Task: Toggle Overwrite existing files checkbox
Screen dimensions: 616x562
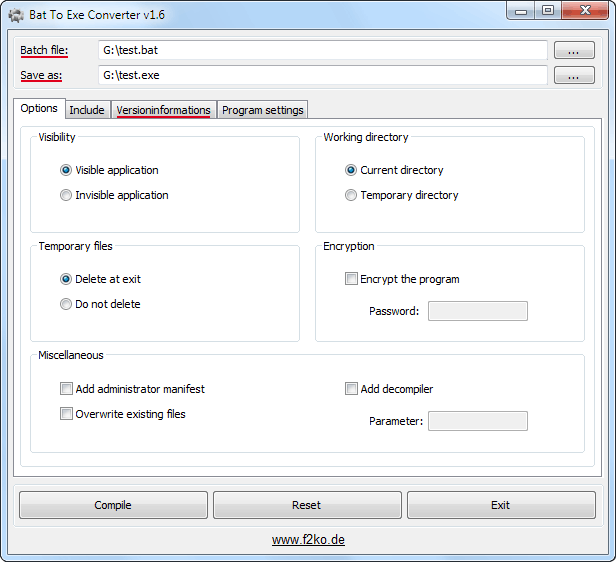Action: click(66, 414)
